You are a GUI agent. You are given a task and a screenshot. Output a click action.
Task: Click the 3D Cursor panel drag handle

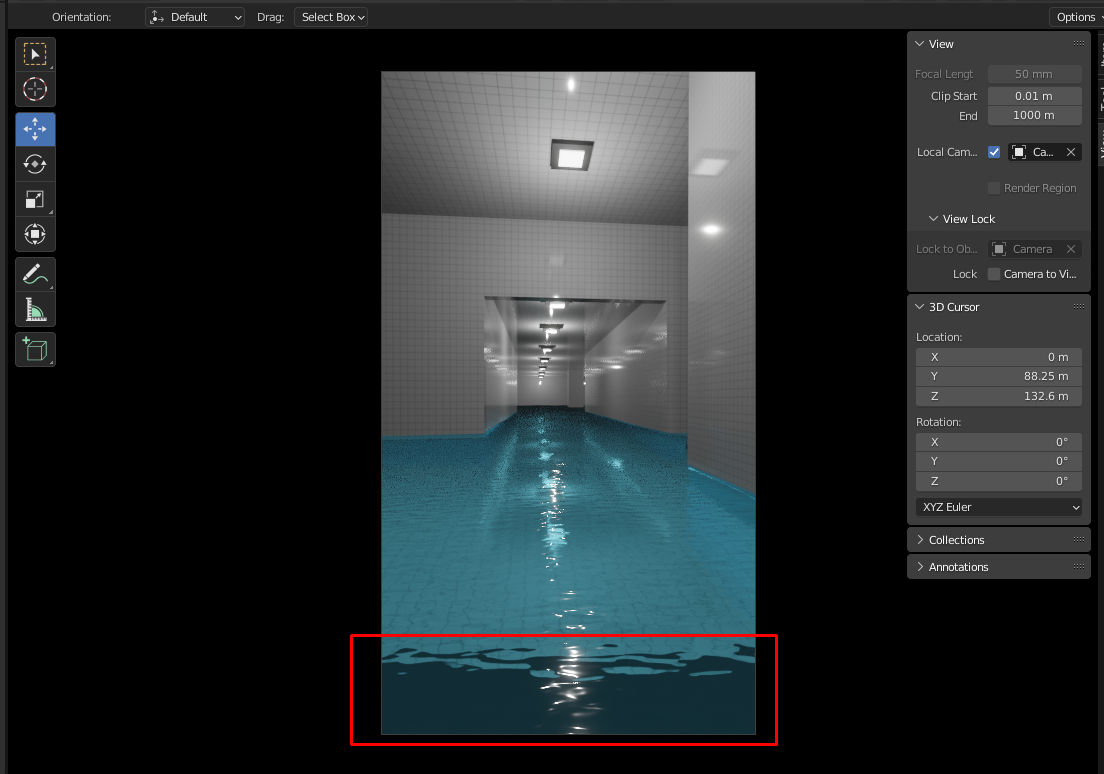(1079, 306)
